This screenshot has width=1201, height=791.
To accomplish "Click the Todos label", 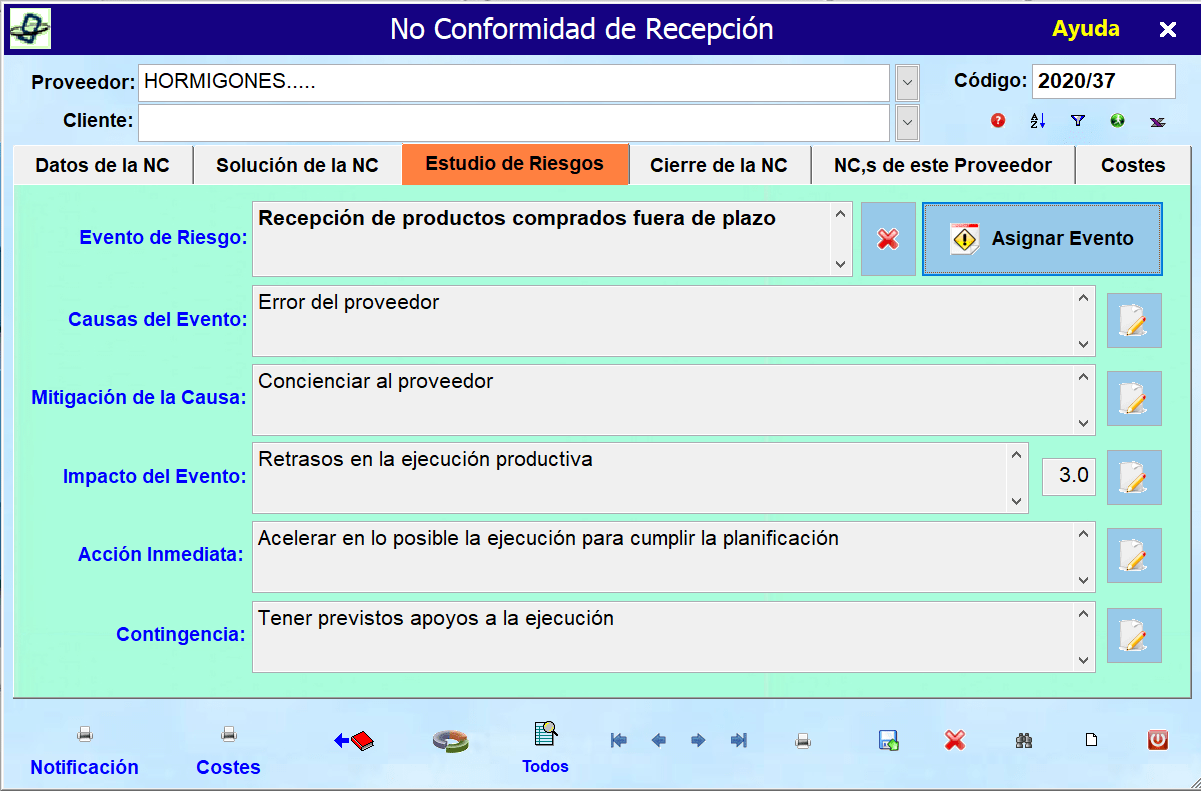I will [545, 766].
